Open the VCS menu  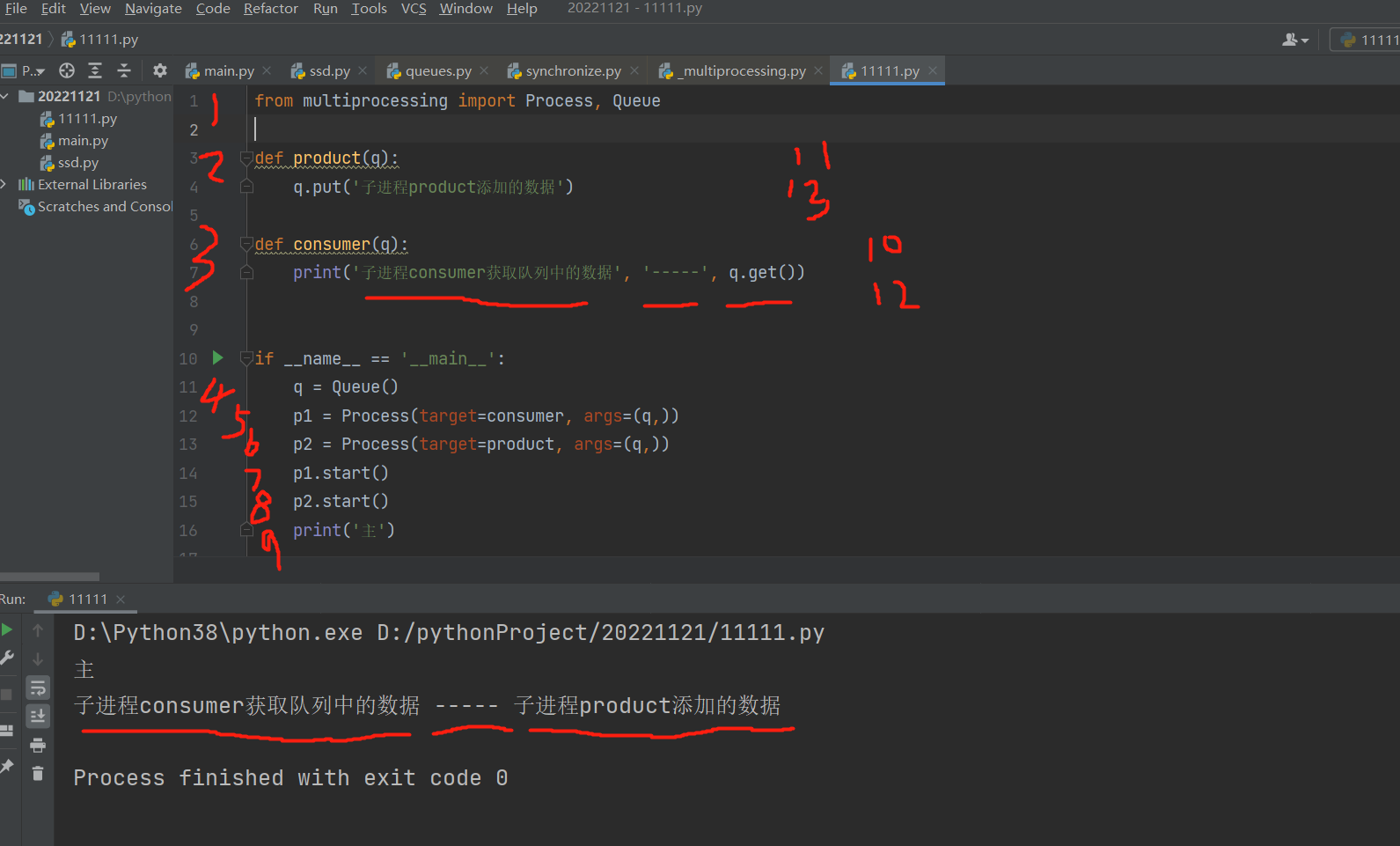414,9
